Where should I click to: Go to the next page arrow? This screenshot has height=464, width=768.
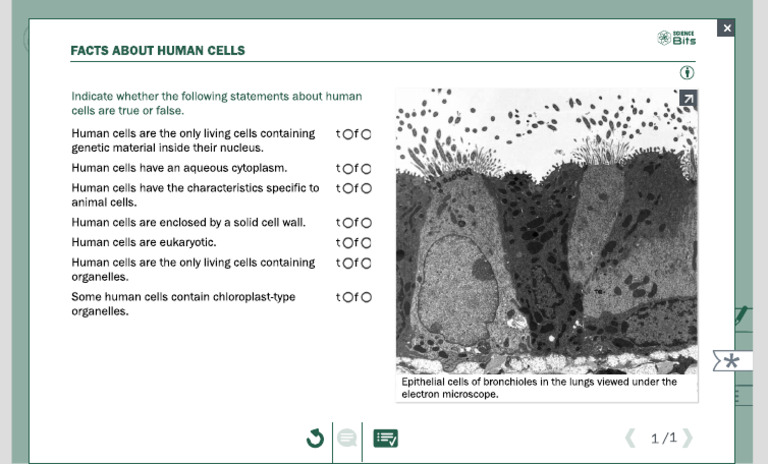[687, 438]
